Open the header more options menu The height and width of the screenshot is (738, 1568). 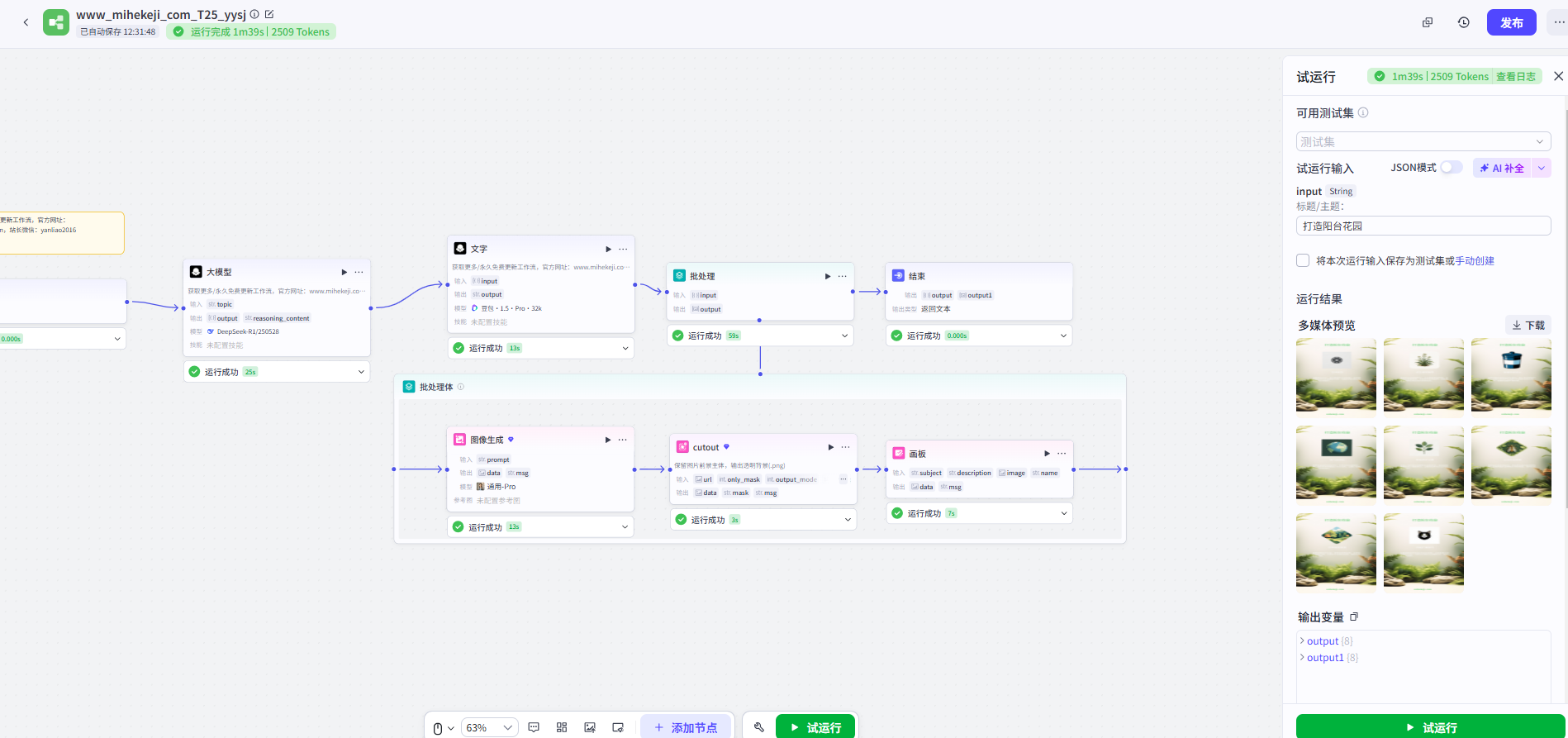tap(1558, 22)
